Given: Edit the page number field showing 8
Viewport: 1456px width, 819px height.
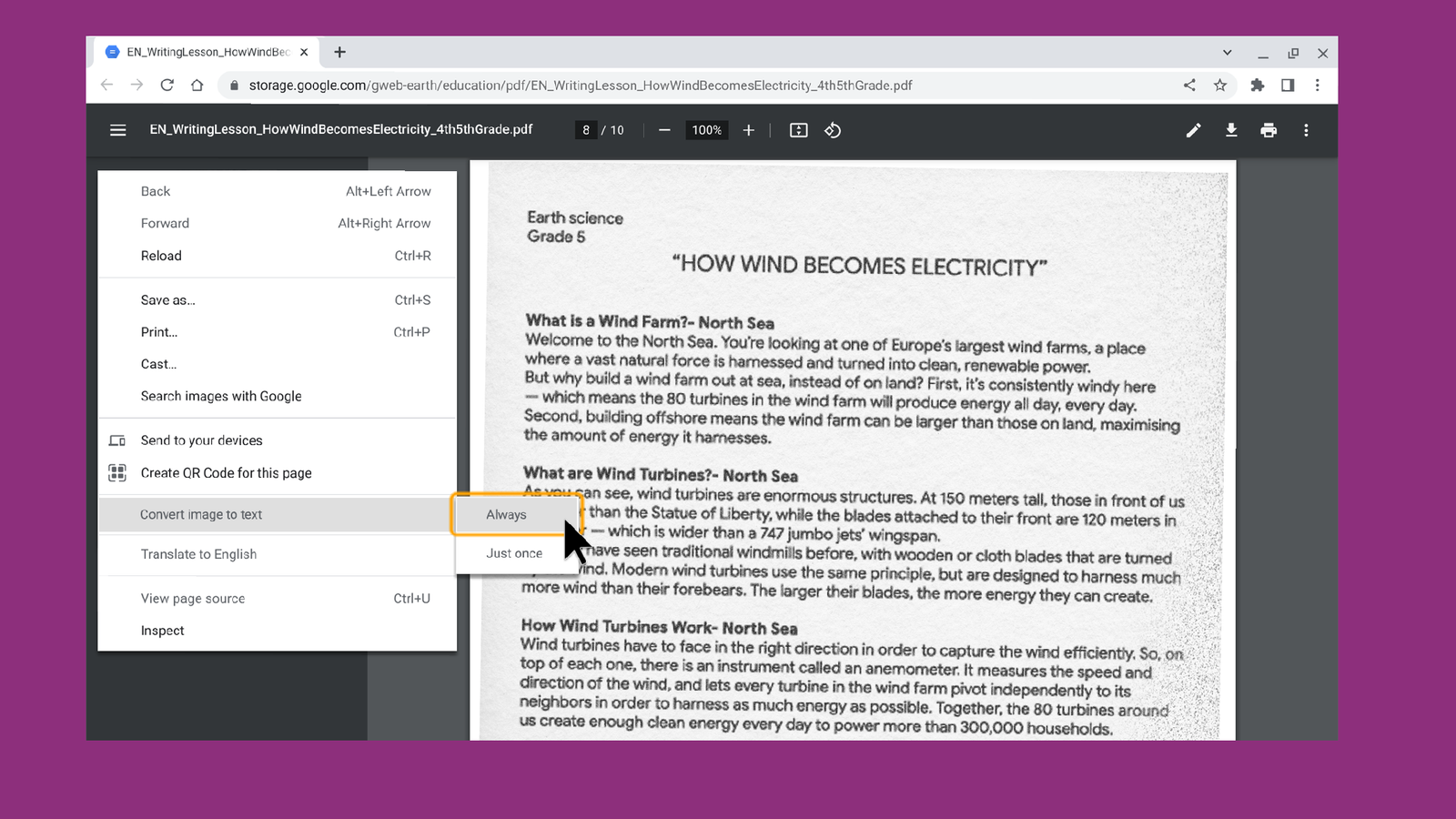Looking at the screenshot, I should (x=586, y=129).
